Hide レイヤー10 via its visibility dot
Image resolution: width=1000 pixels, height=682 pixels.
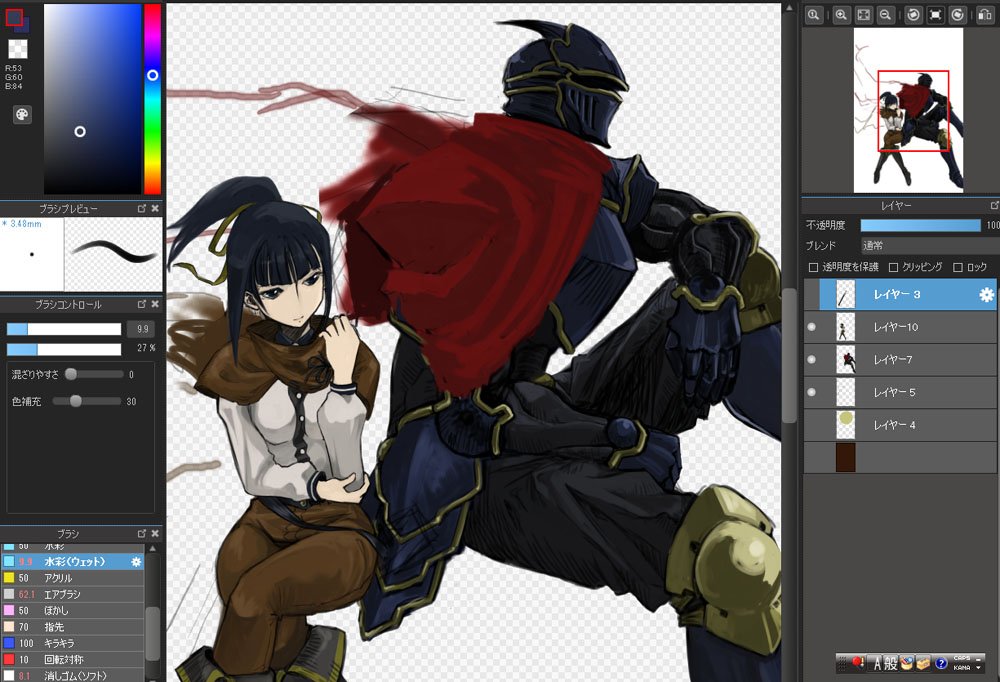click(x=811, y=327)
